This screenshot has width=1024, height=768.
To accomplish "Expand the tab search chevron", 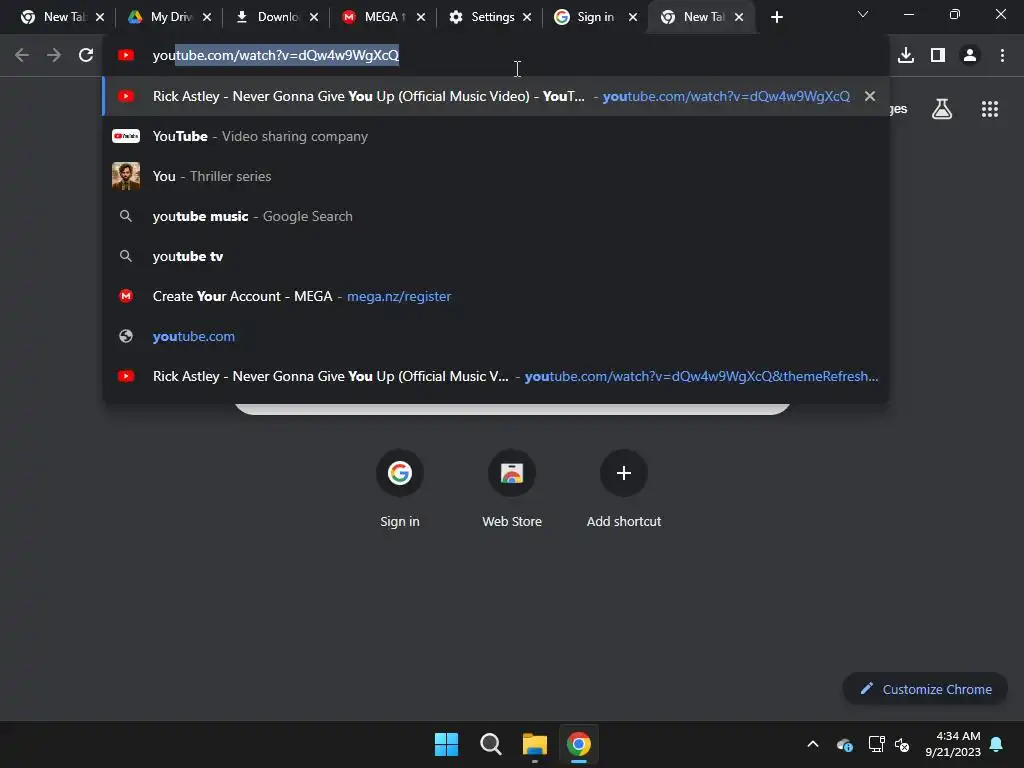I will point(863,14).
